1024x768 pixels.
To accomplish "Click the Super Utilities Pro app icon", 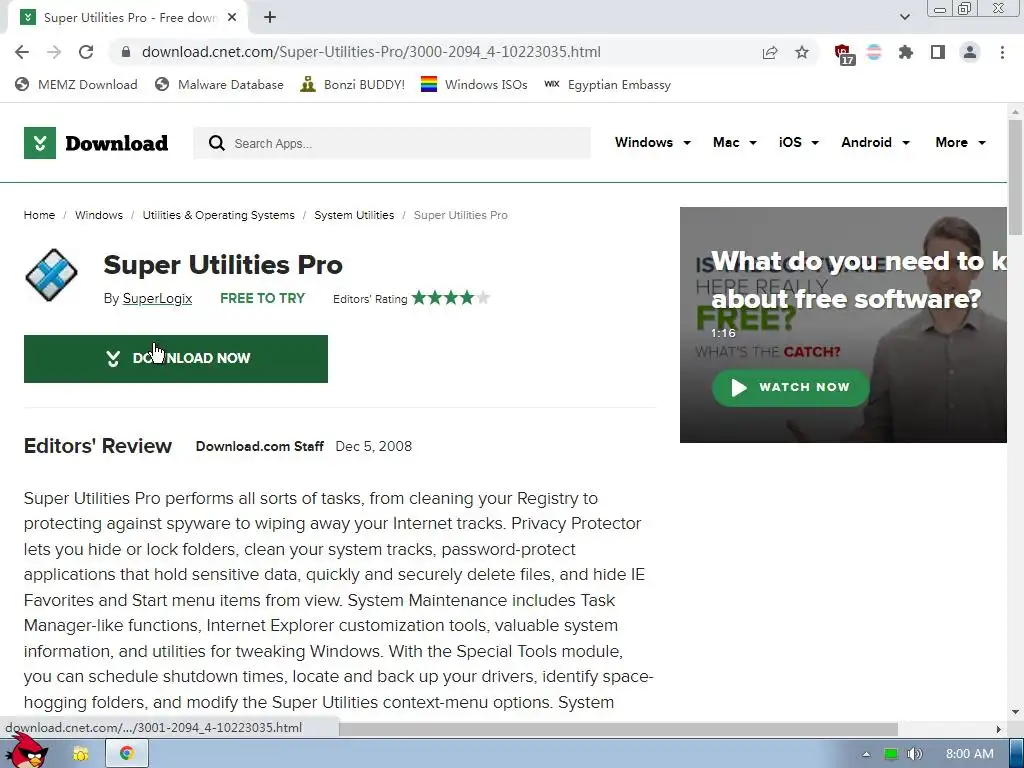I will (51, 275).
